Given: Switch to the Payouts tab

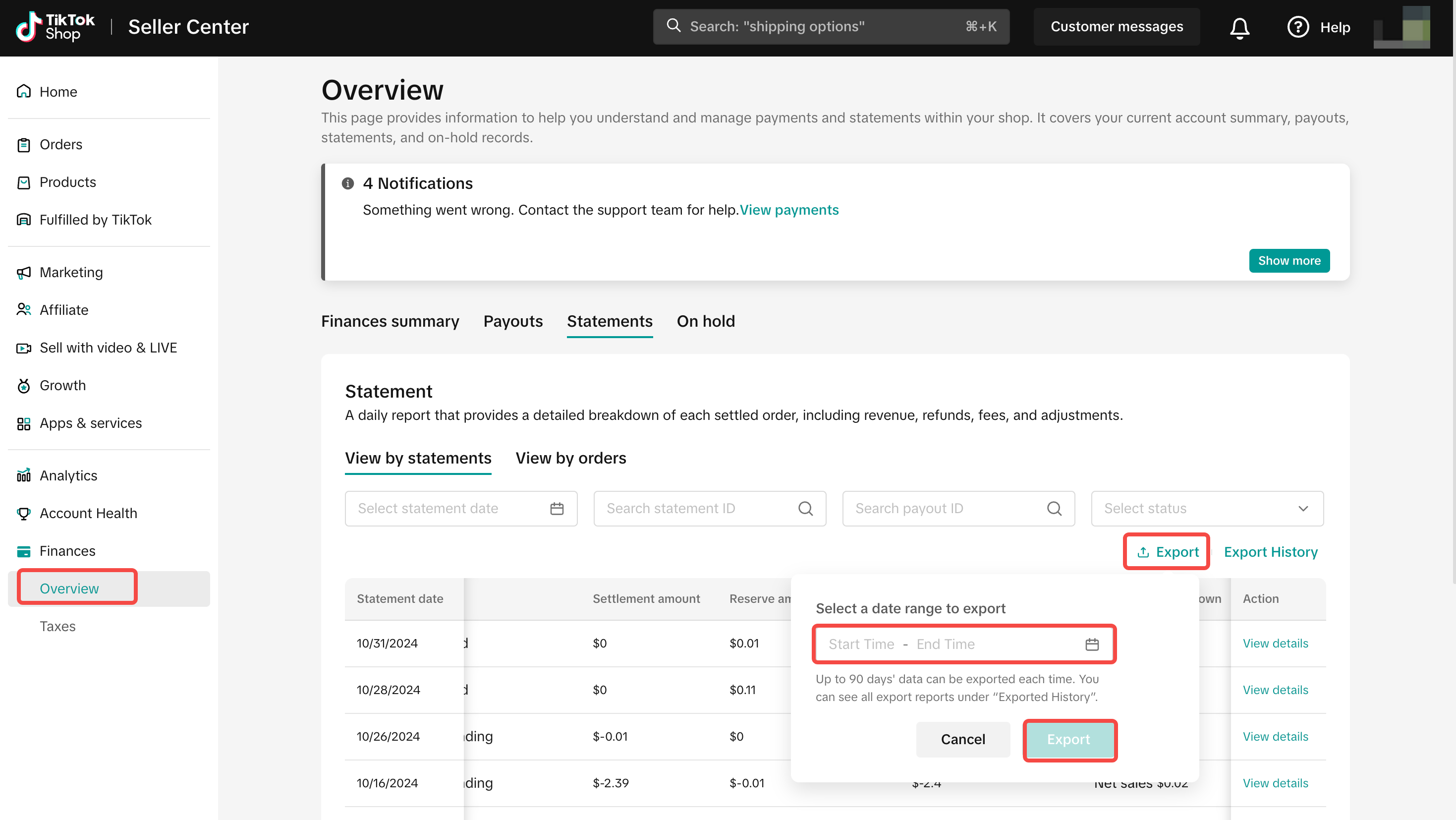Looking at the screenshot, I should coord(512,321).
